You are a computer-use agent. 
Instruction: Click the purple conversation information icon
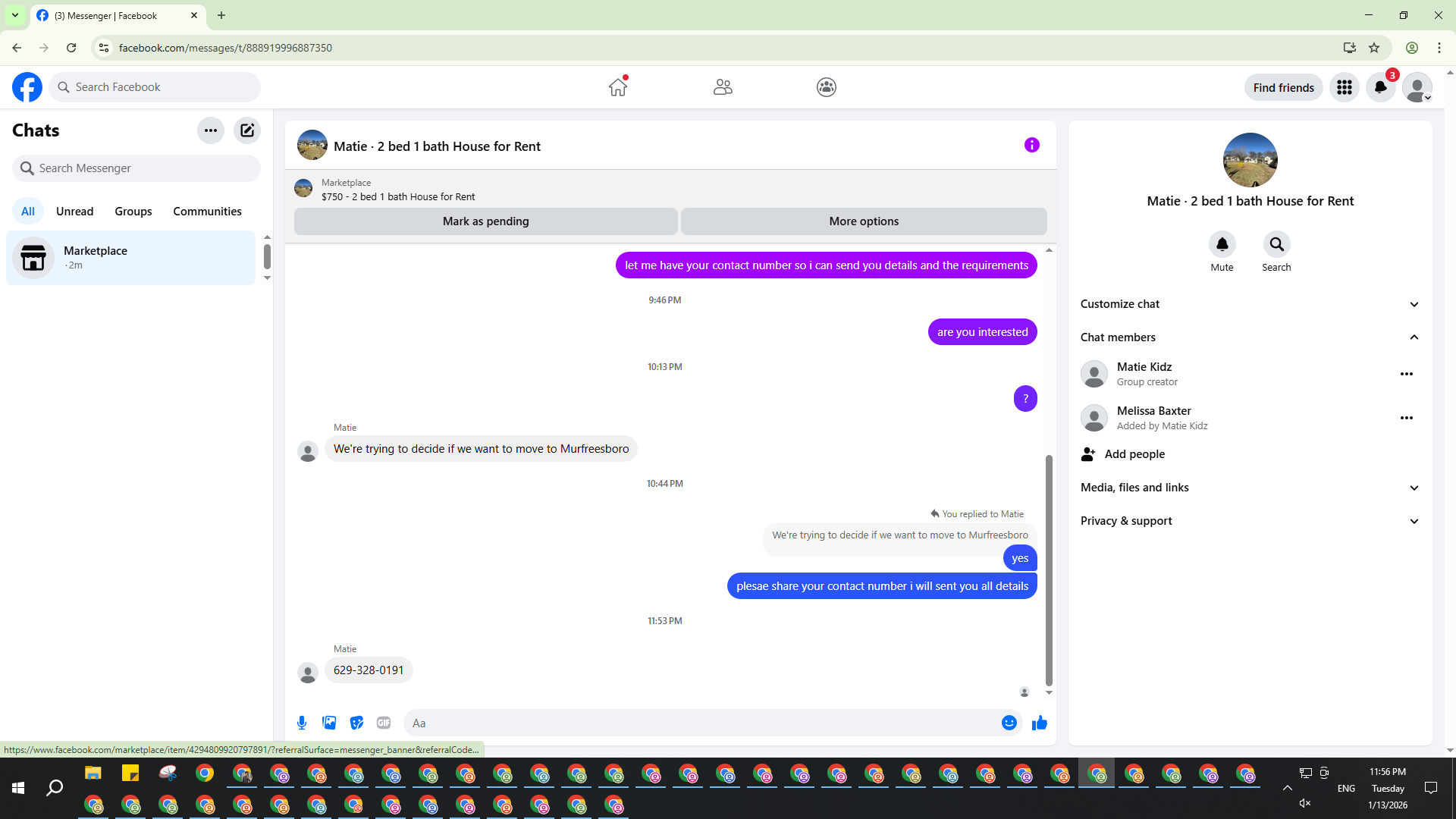tap(1031, 145)
